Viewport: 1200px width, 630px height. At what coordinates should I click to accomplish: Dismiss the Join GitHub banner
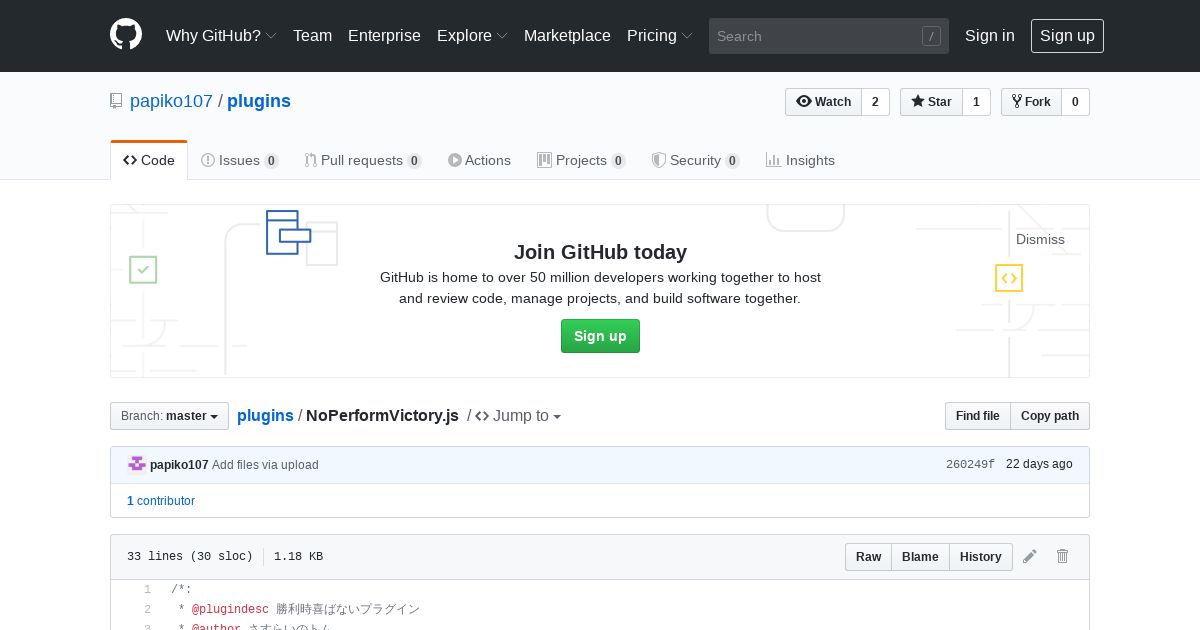(1040, 239)
